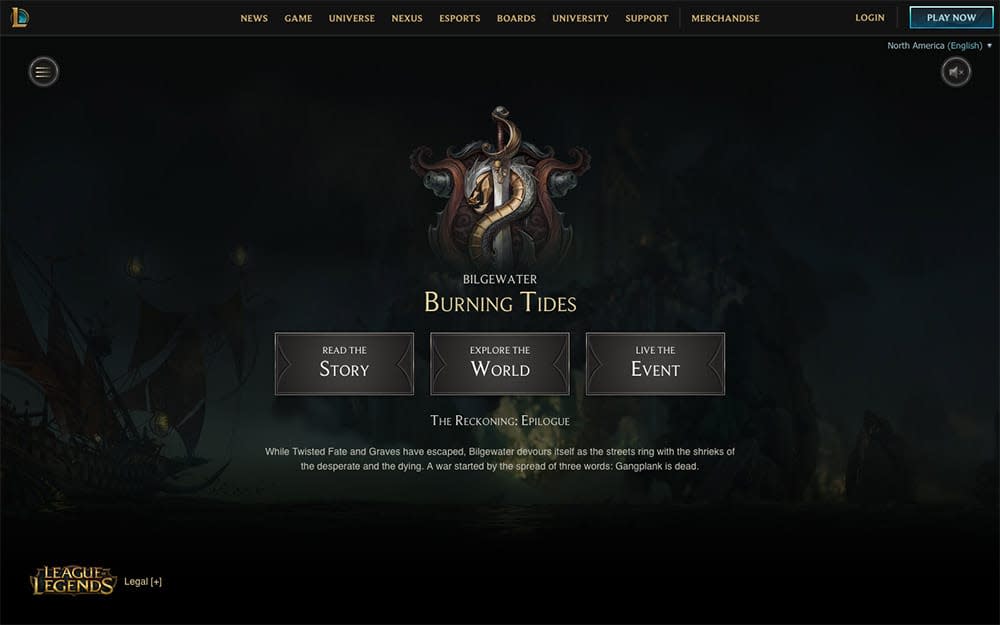The image size is (1000, 625).
Task: Select the Read the Story button
Action: pyautogui.click(x=344, y=364)
